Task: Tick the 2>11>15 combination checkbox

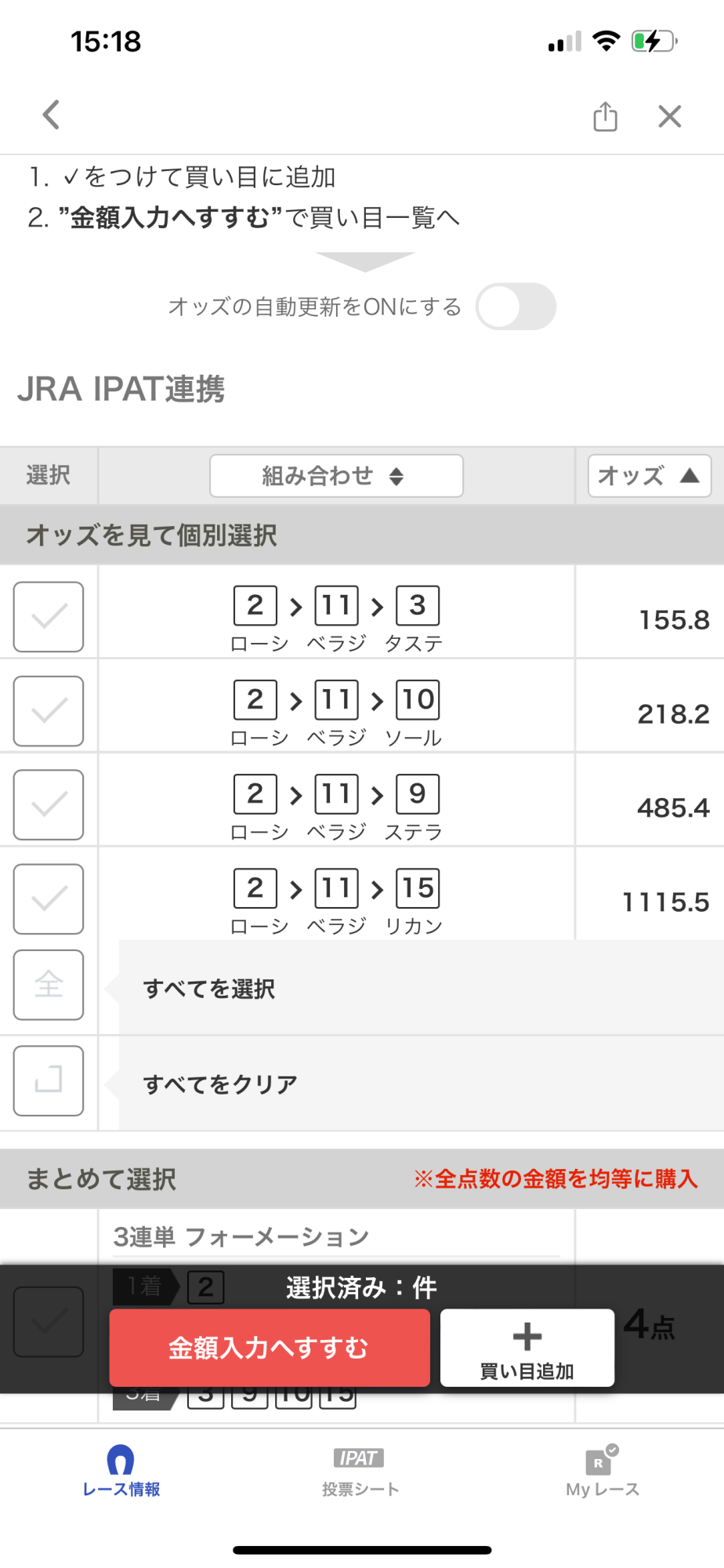Action: click(x=49, y=899)
